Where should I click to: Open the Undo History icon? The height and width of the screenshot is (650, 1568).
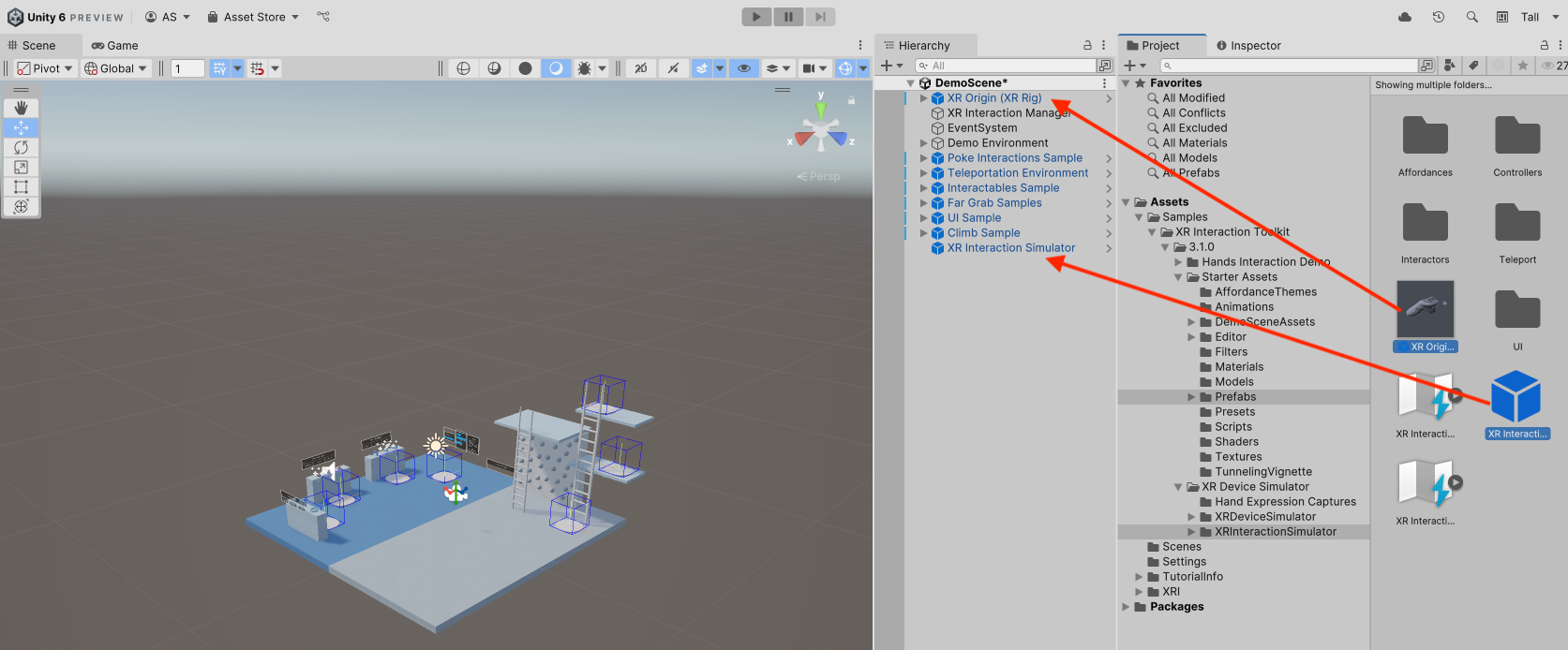[x=1439, y=17]
